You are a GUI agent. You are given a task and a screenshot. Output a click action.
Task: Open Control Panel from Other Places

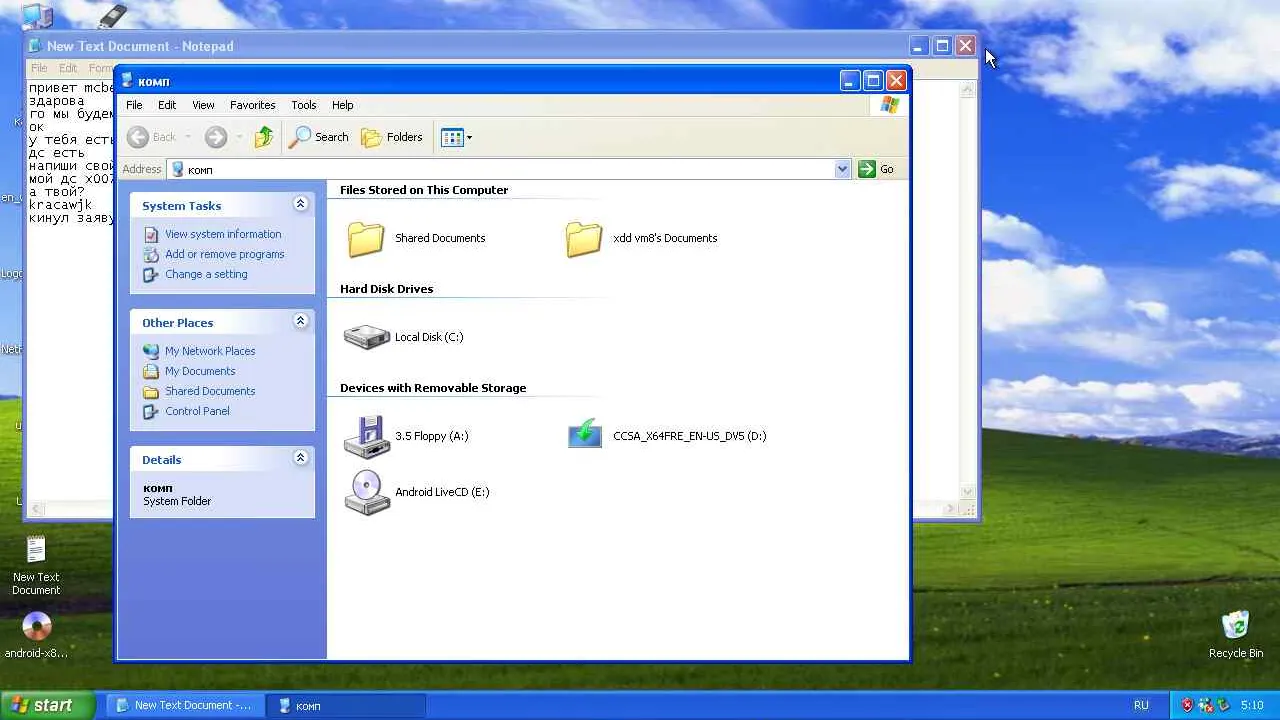(x=197, y=411)
